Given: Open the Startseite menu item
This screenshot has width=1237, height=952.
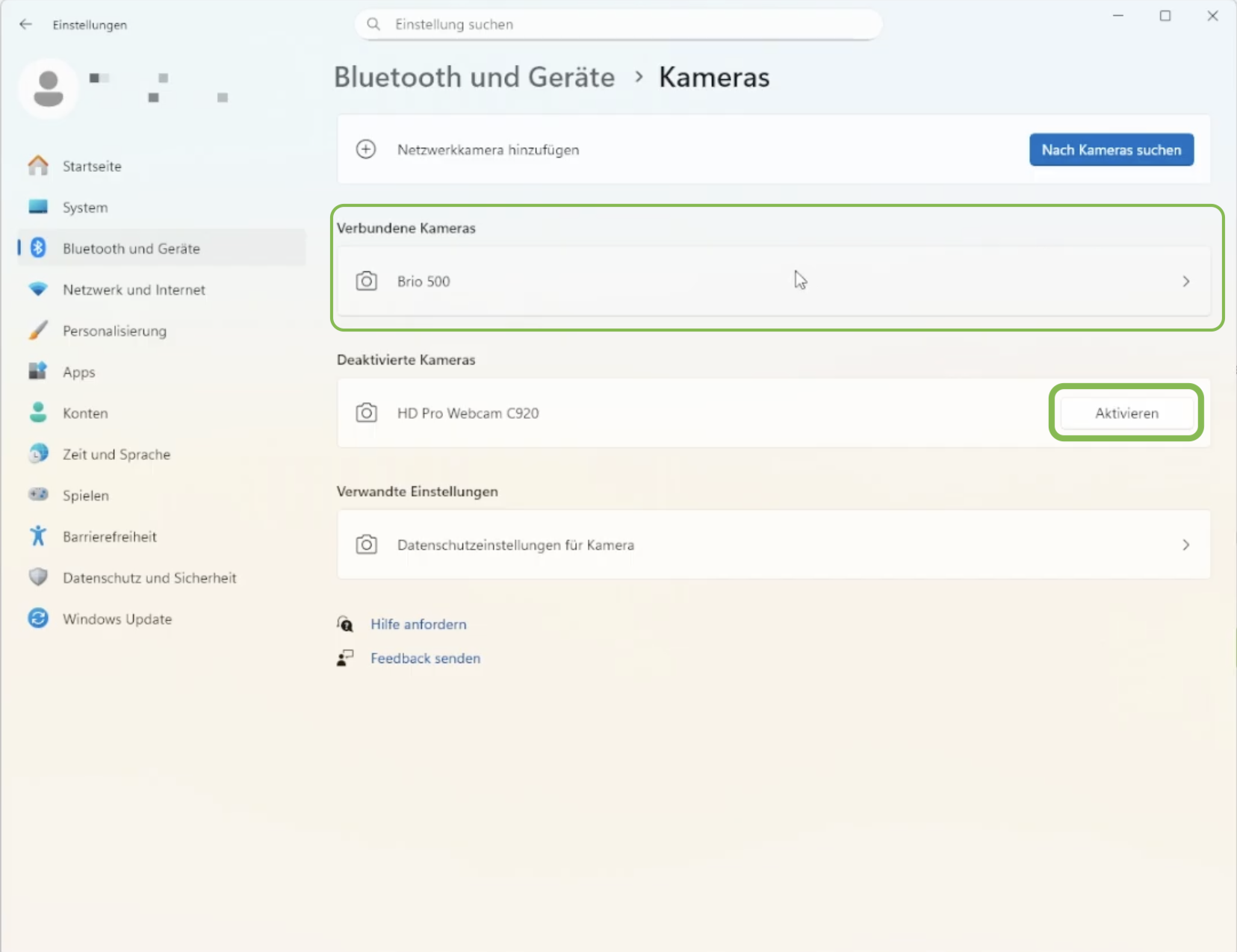Looking at the screenshot, I should pyautogui.click(x=92, y=166).
